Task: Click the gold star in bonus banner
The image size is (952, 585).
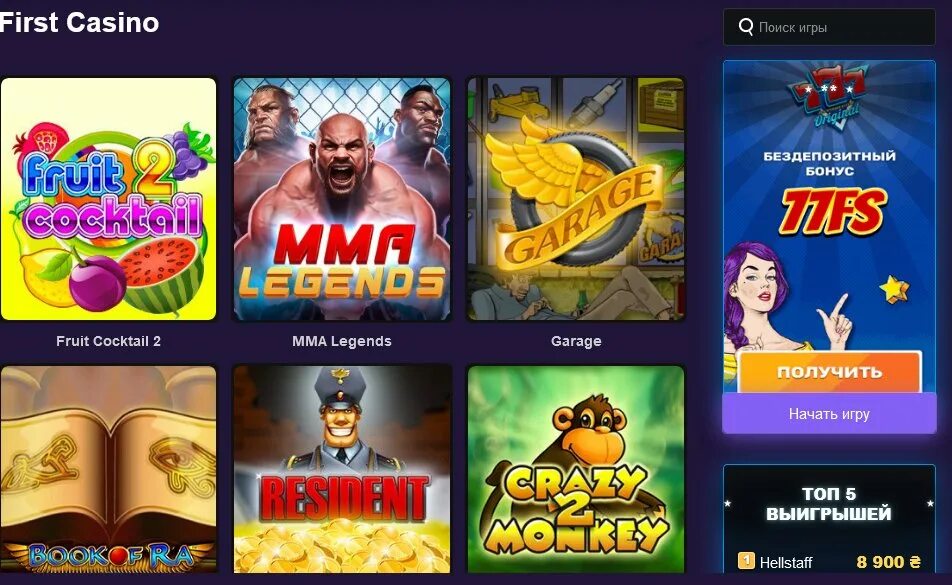Action: (895, 289)
